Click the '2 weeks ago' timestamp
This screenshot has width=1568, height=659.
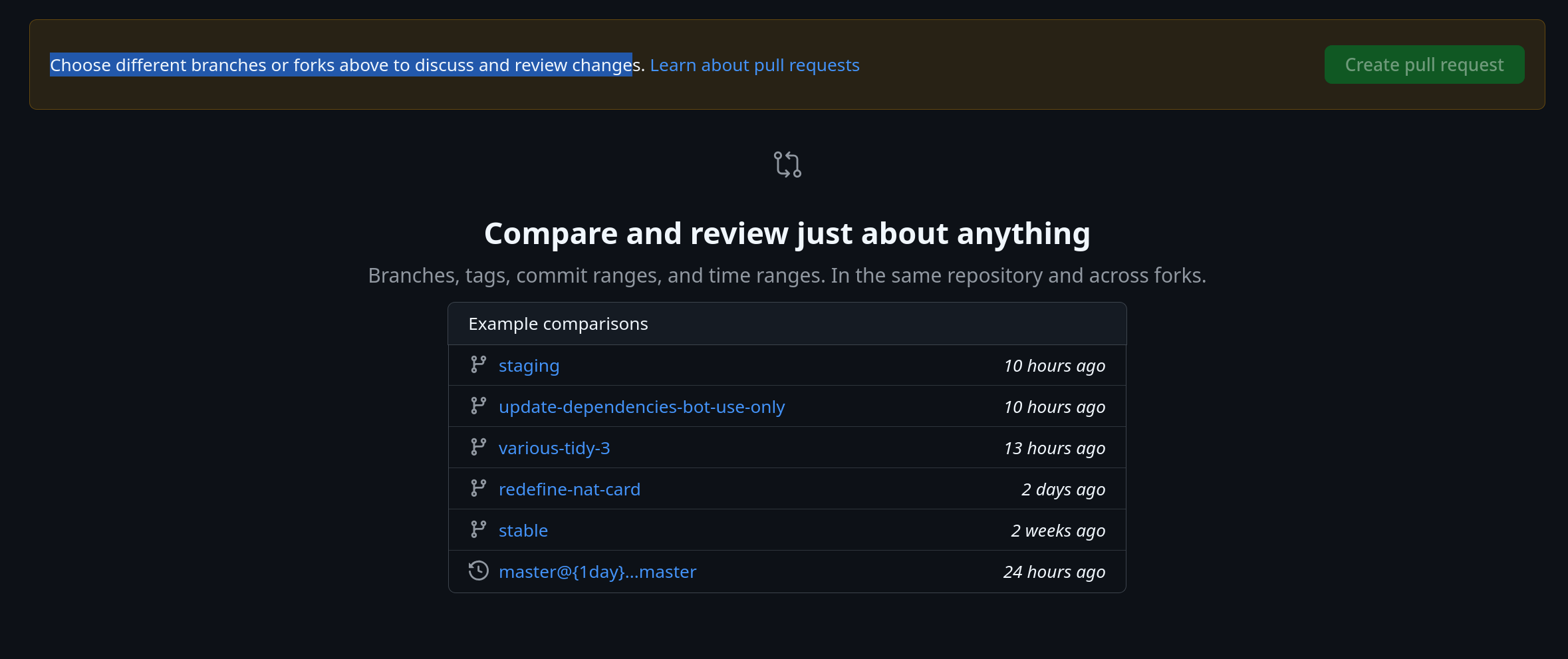1057,531
